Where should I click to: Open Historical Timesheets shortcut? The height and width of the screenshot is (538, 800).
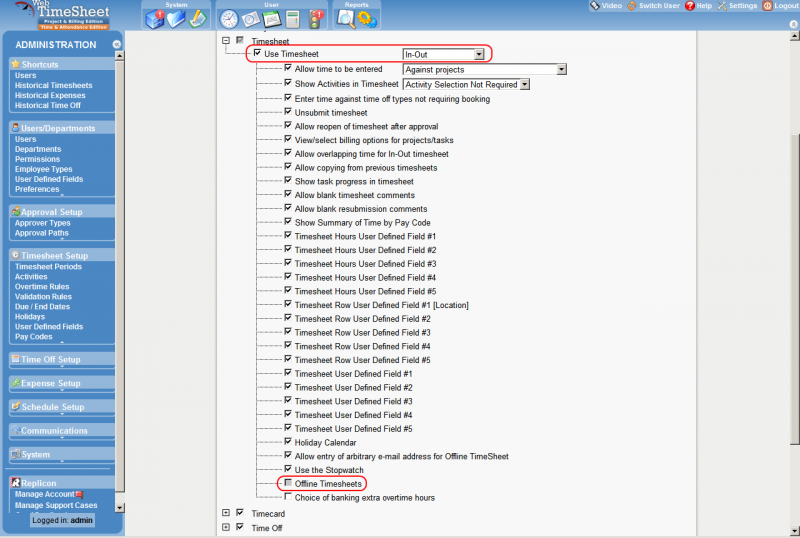click(54, 85)
